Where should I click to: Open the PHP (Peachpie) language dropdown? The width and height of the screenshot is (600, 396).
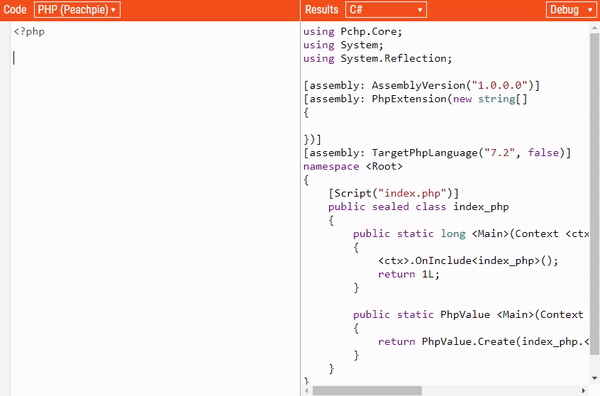pos(77,10)
